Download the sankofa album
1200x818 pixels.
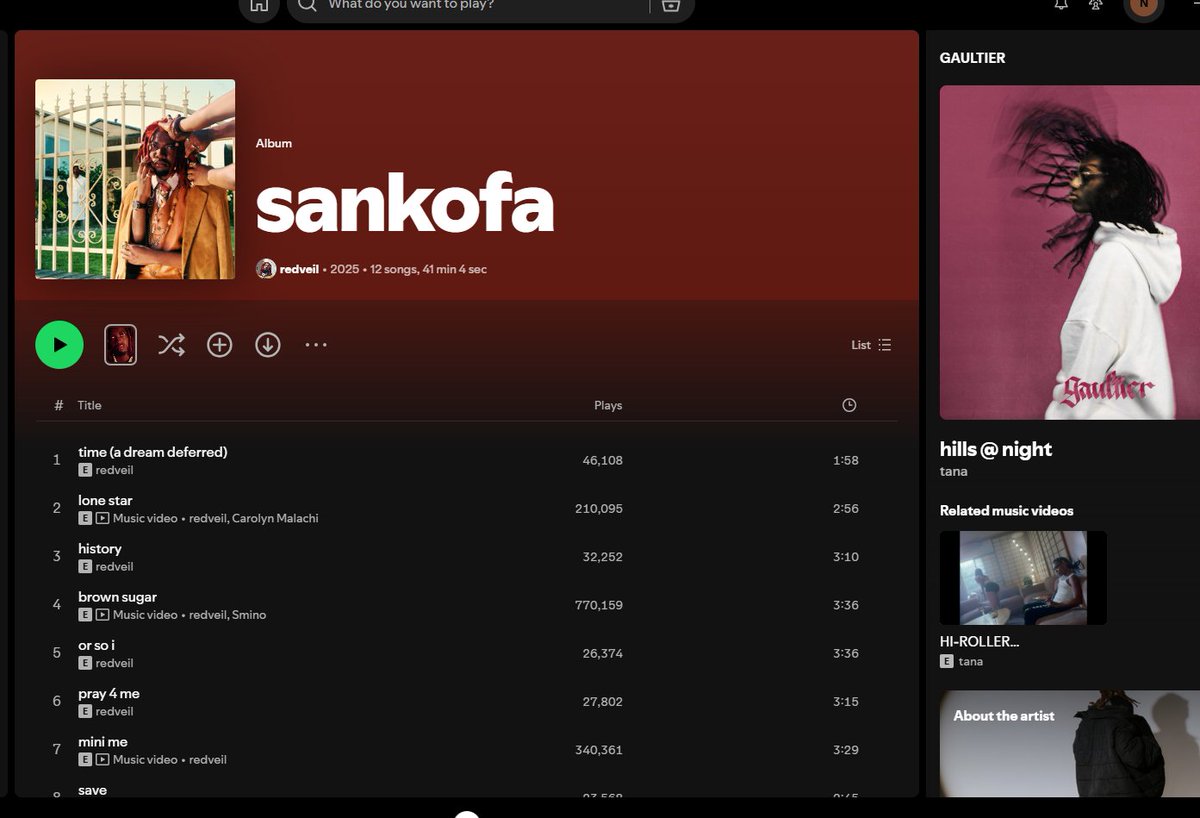(267, 345)
